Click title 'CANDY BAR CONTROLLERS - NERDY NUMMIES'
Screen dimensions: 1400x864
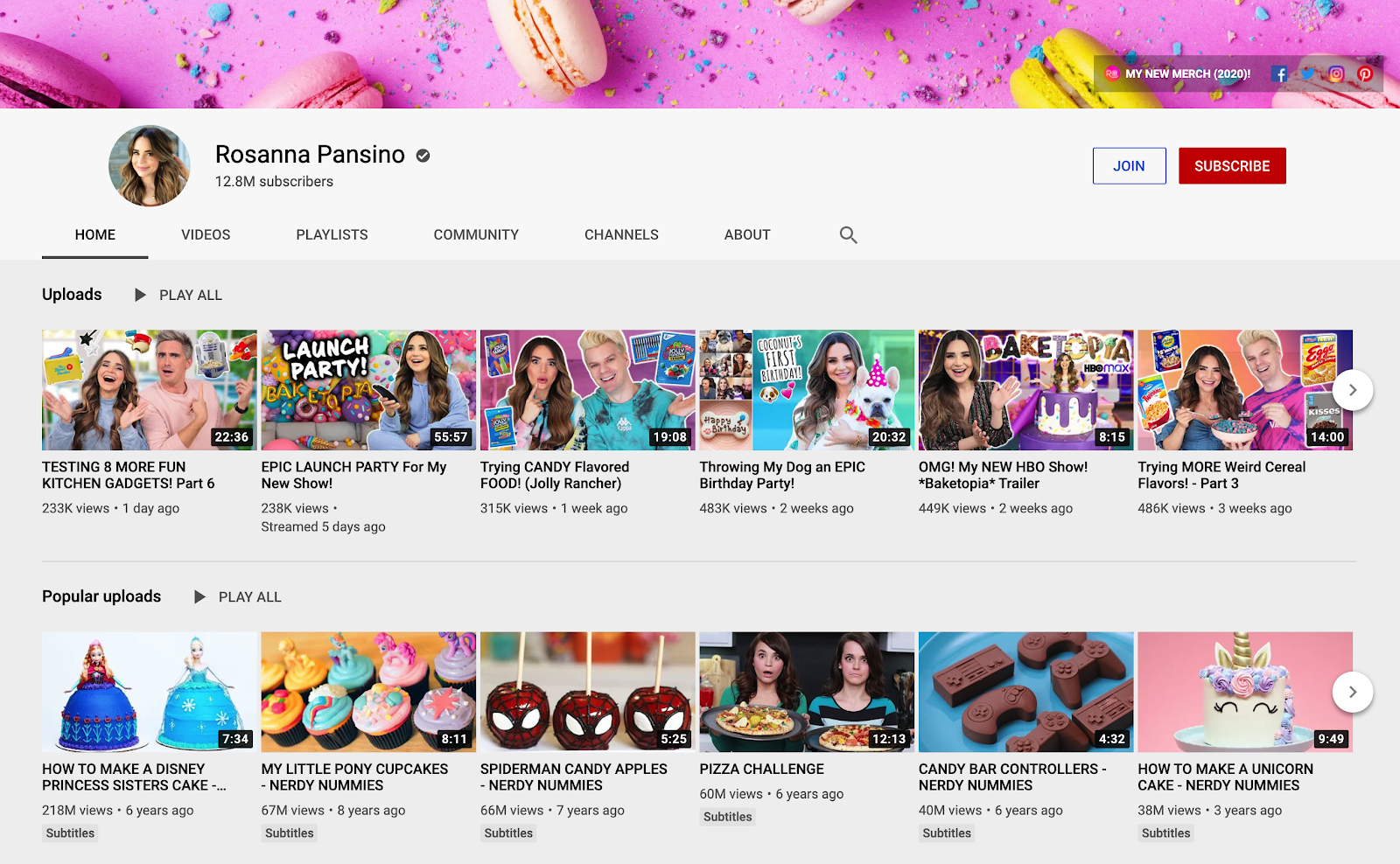(1012, 777)
